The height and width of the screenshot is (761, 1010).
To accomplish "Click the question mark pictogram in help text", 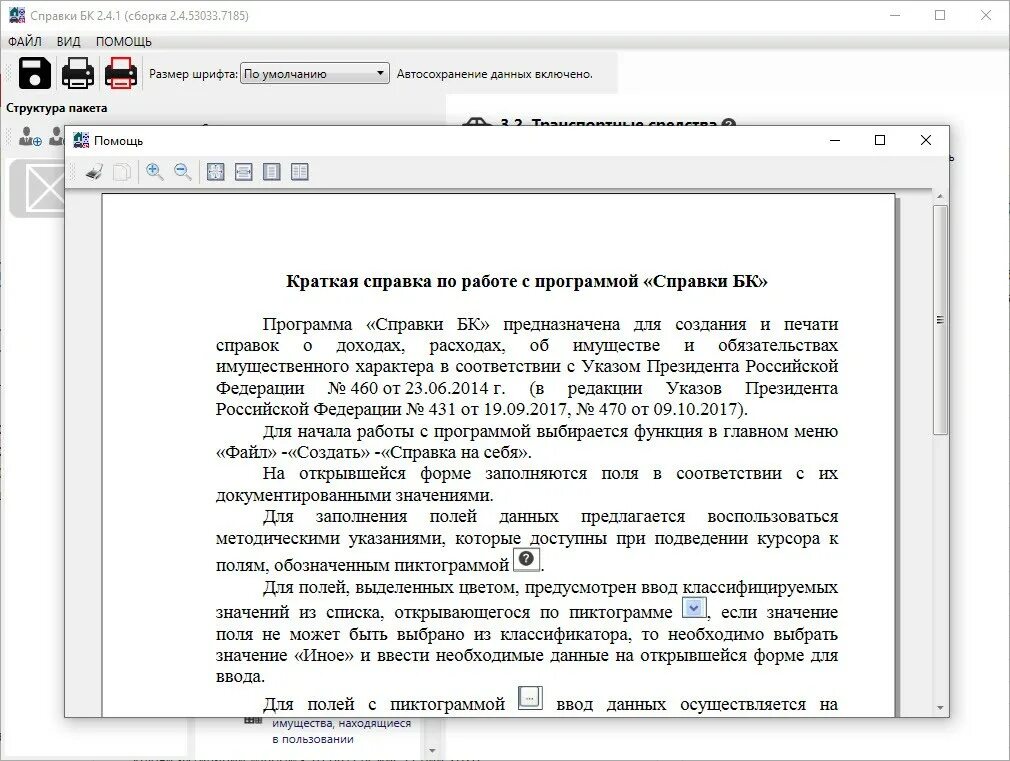I will (526, 559).
